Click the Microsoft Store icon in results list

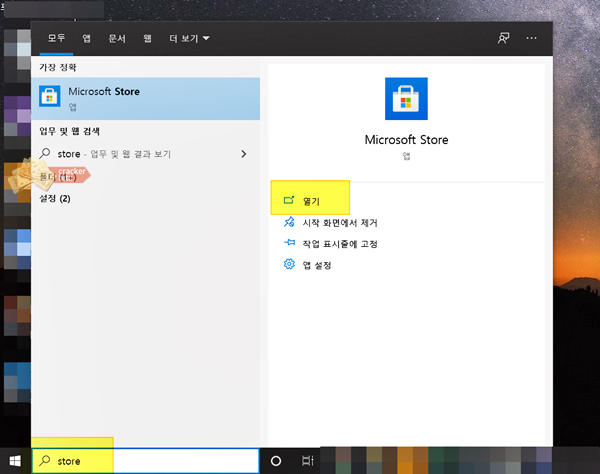point(50,96)
